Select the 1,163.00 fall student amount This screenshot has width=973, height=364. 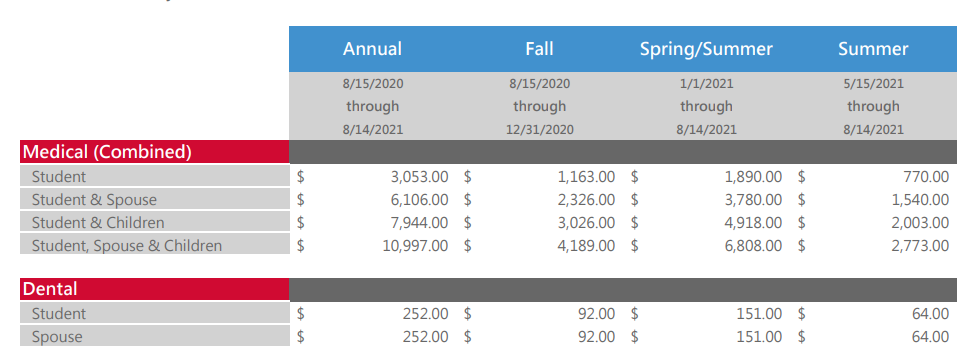click(x=586, y=177)
